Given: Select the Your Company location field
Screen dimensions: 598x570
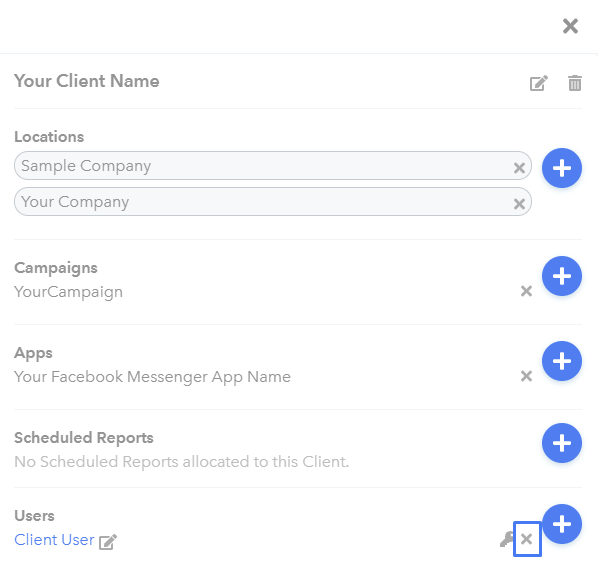Looking at the screenshot, I should click(273, 201).
